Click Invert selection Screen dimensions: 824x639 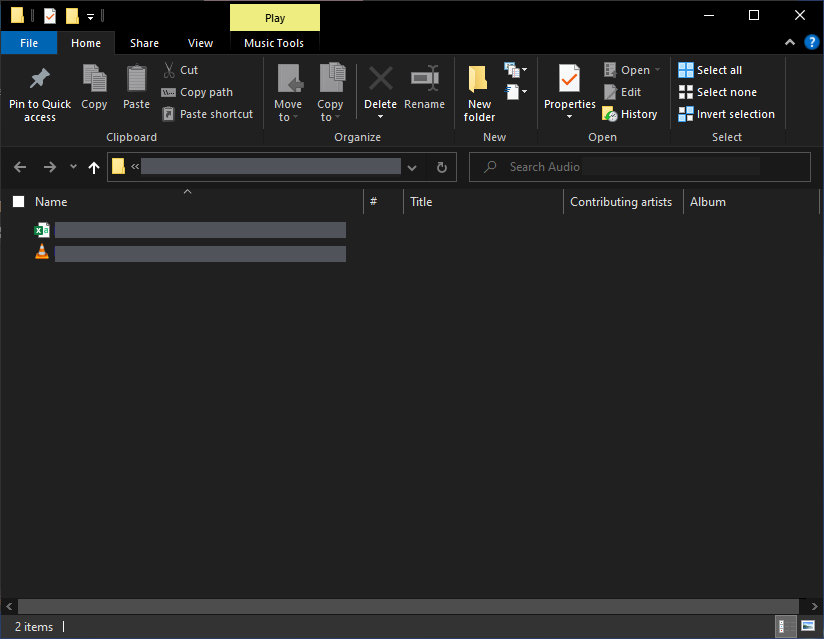pyautogui.click(x=726, y=114)
